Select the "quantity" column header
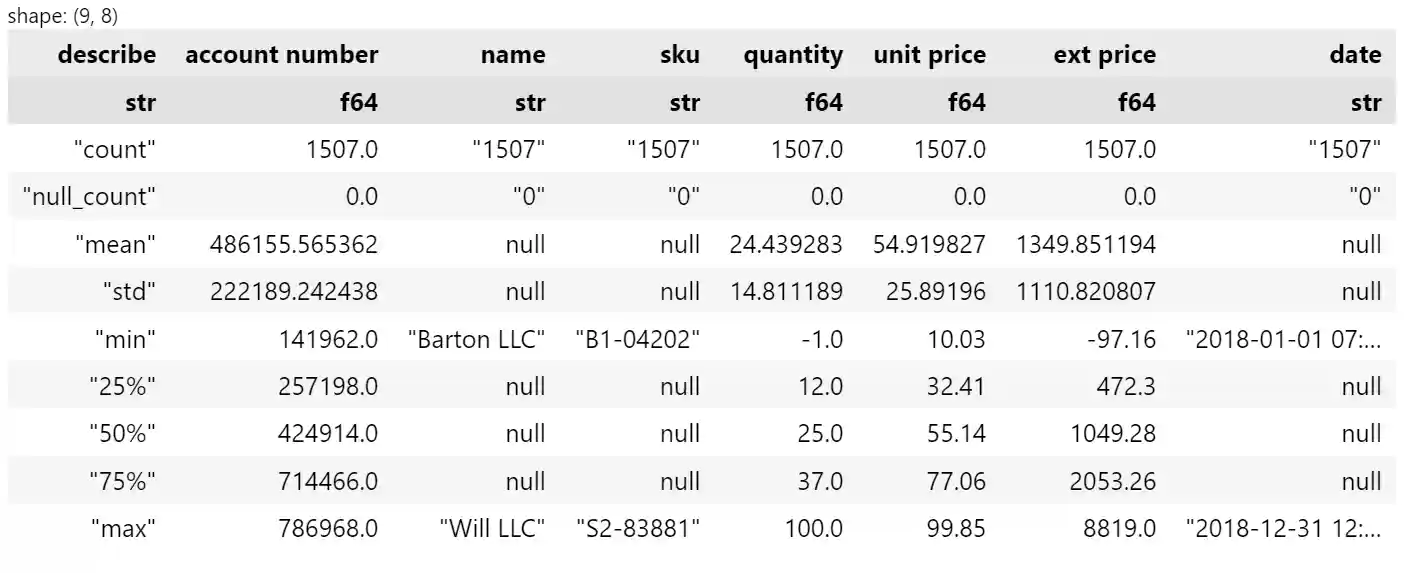The height and width of the screenshot is (573, 1408). [x=792, y=55]
